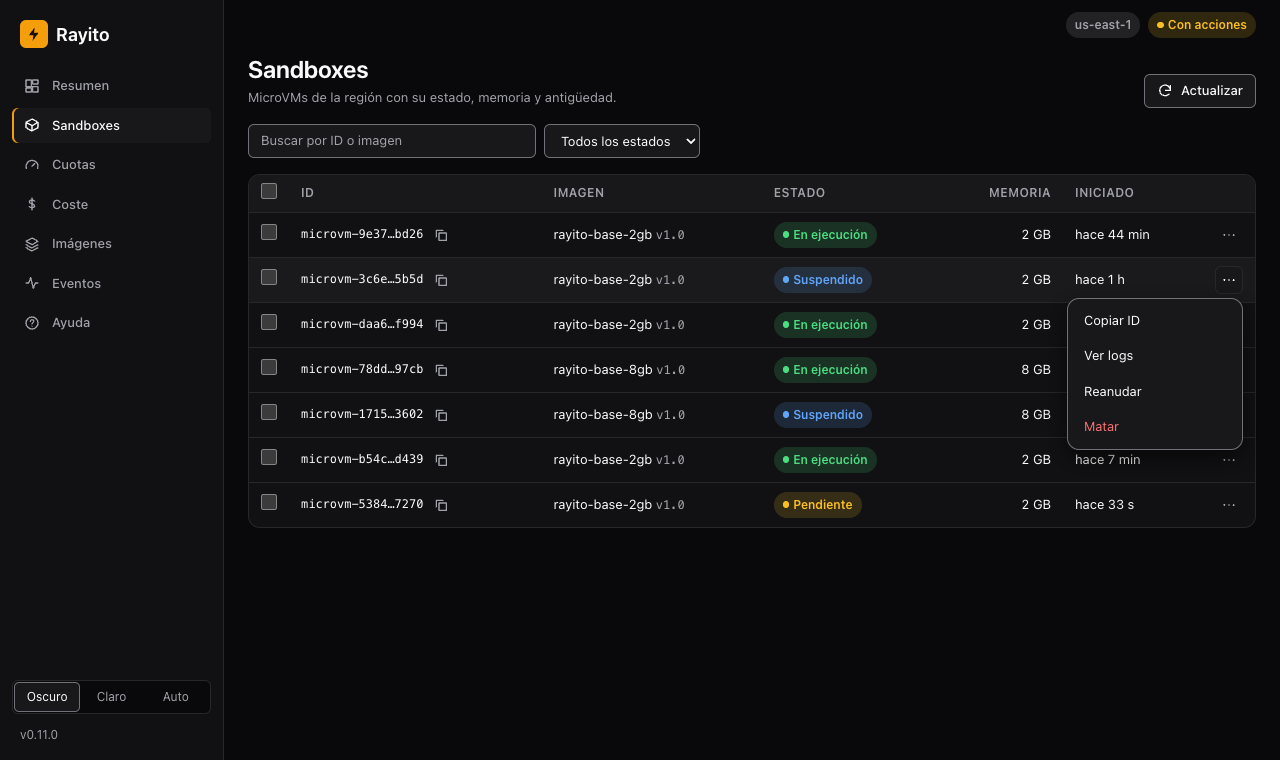Click the Ayuda question mark icon

click(32, 323)
